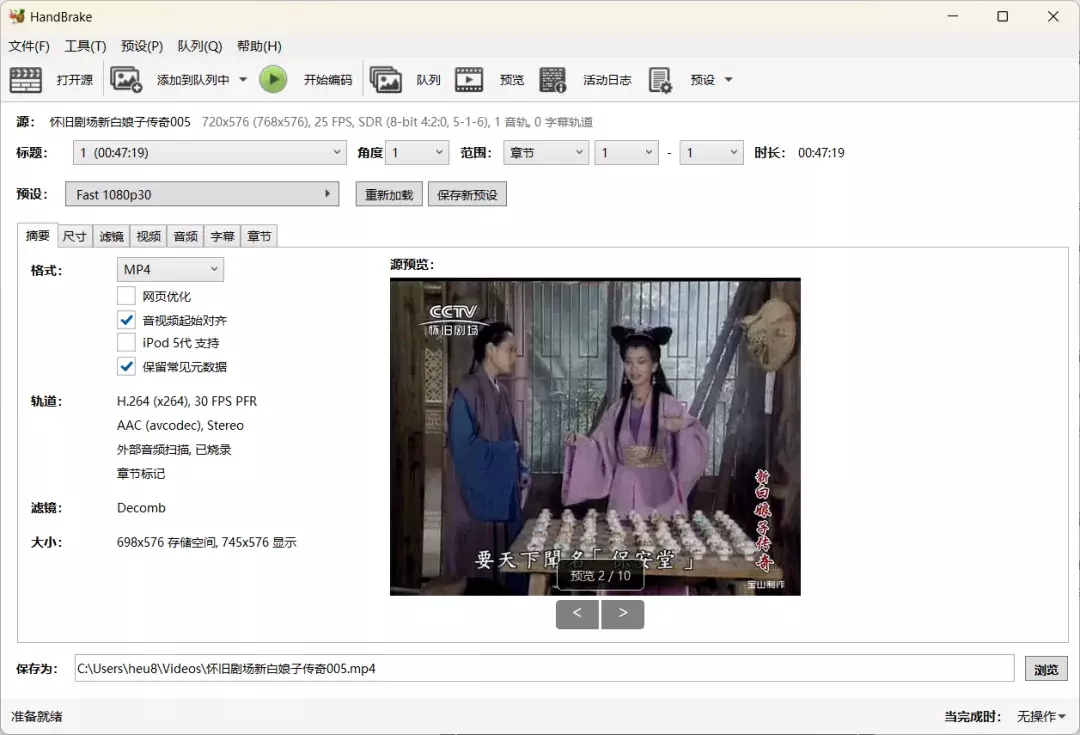
Task: Click the 浏览 browse button
Action: [1046, 669]
